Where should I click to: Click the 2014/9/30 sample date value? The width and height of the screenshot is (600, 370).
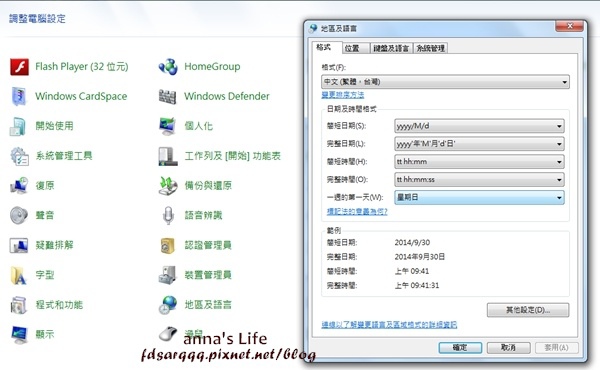[x=412, y=243]
